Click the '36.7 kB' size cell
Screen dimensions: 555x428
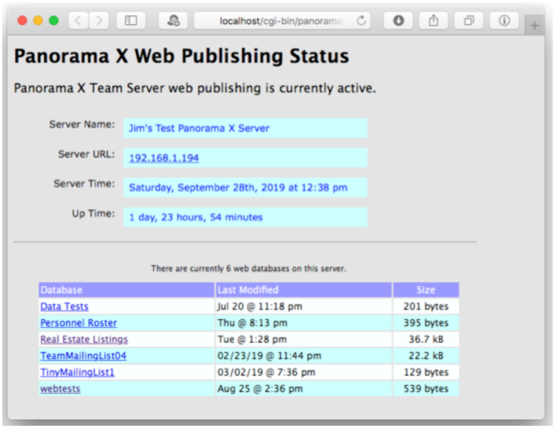pyautogui.click(x=426, y=339)
